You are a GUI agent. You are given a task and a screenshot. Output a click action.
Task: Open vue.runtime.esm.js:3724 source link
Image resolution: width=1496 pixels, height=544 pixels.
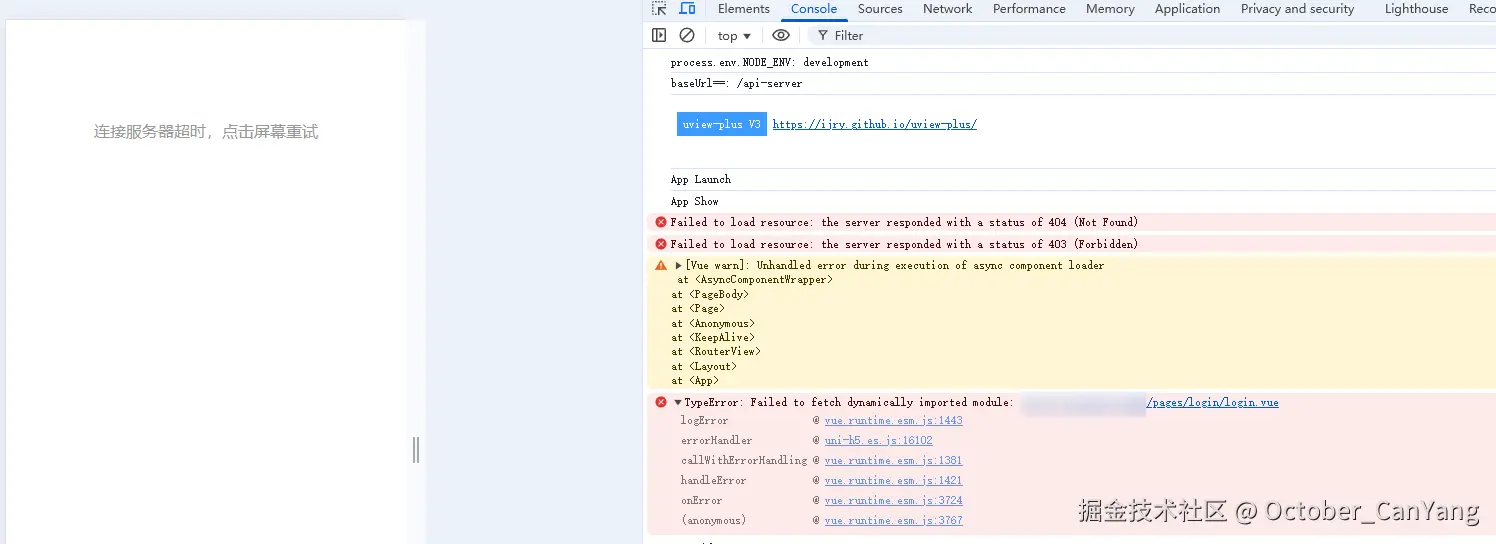pos(894,501)
